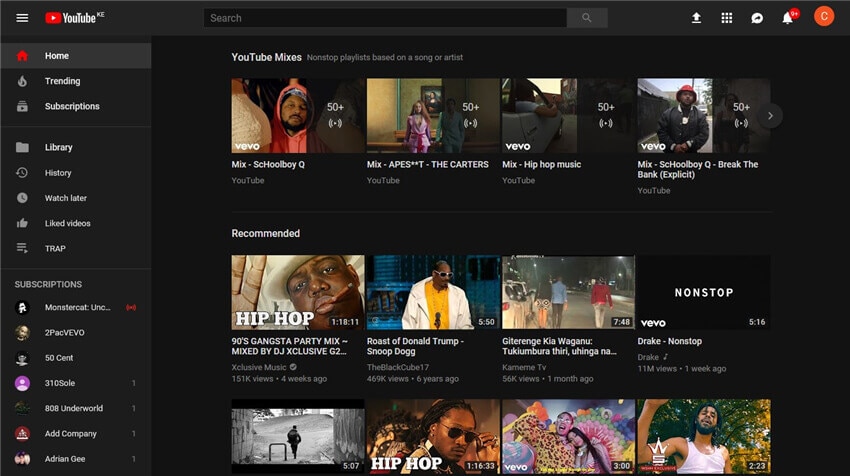Open title 'Mix - Hip hop music'
This screenshot has height=476, width=850.
[x=542, y=164]
